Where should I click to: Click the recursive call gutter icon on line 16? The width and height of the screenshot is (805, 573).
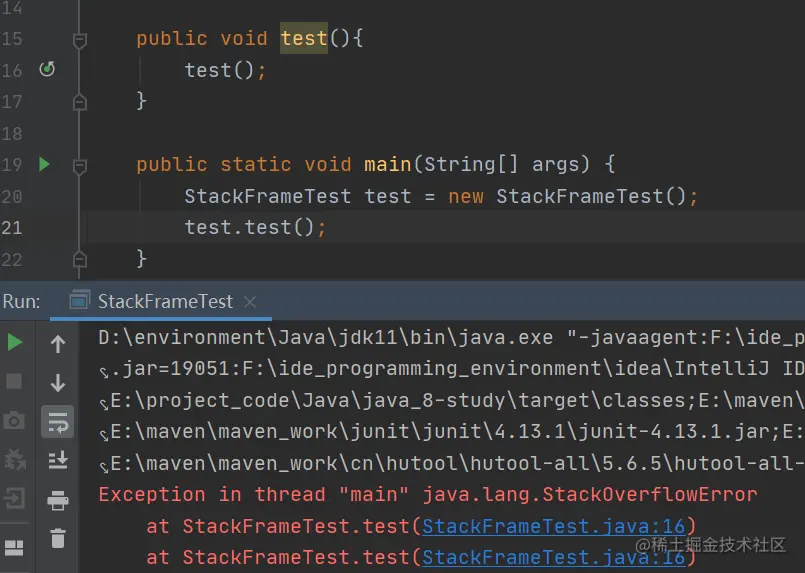point(47,69)
